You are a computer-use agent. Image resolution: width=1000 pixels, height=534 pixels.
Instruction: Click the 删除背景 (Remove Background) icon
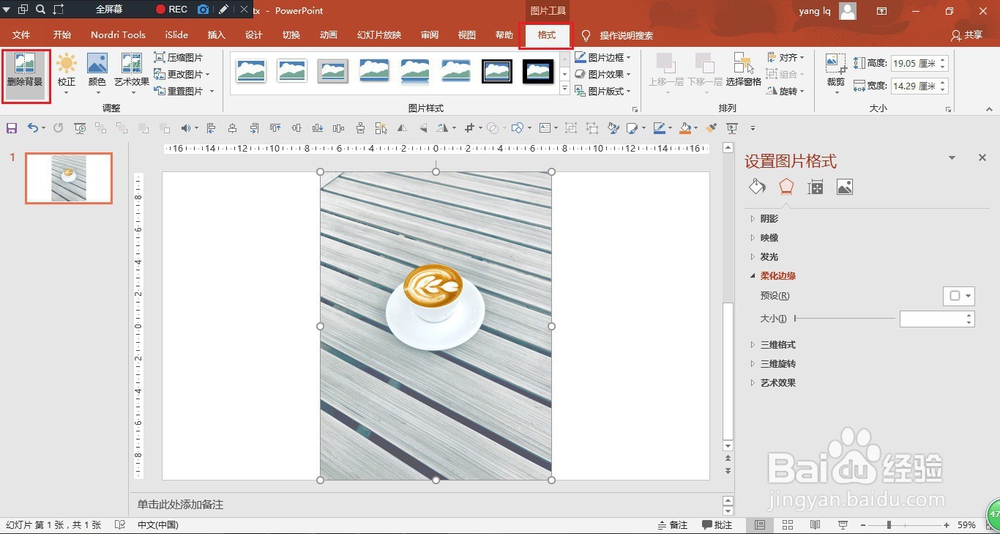click(x=26, y=69)
